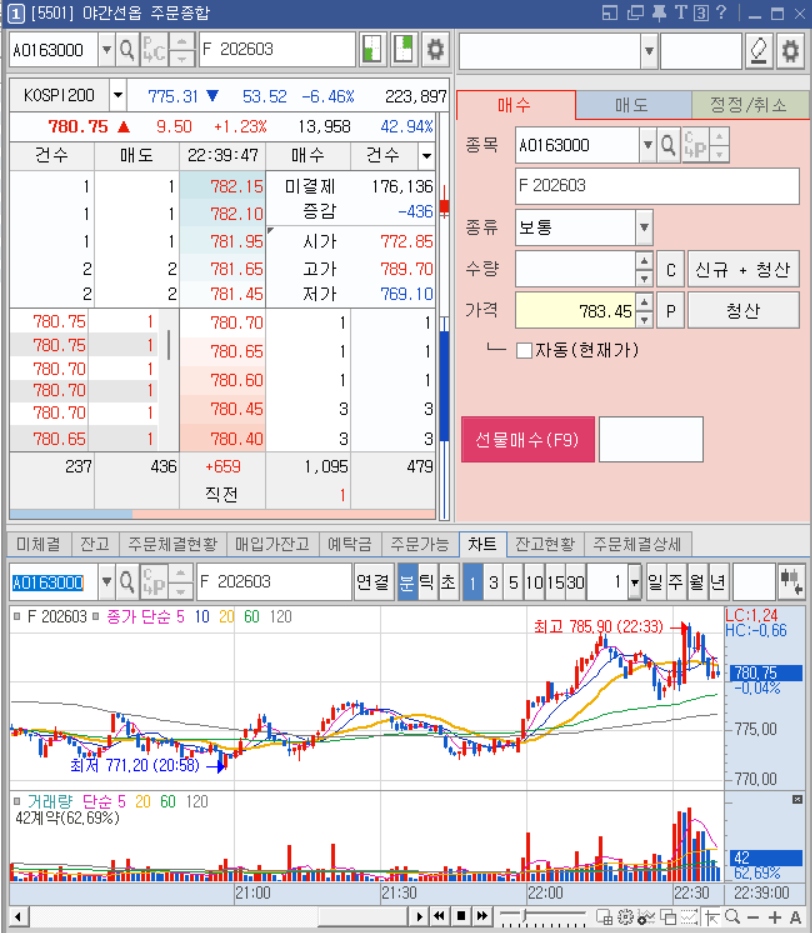812x933 pixels.
Task: Click the chart scroll-left arrow
Action: (x=18, y=917)
